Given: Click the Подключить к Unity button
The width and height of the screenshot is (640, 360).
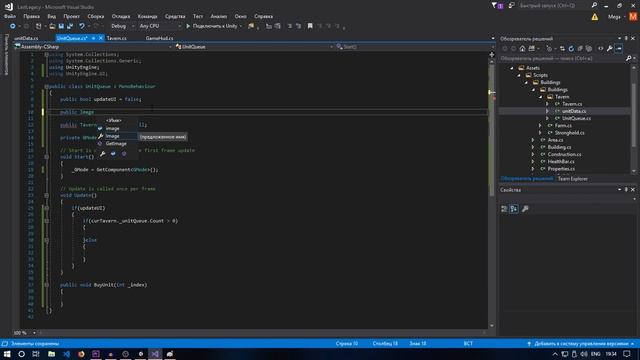Looking at the screenshot, I should coord(214,26).
